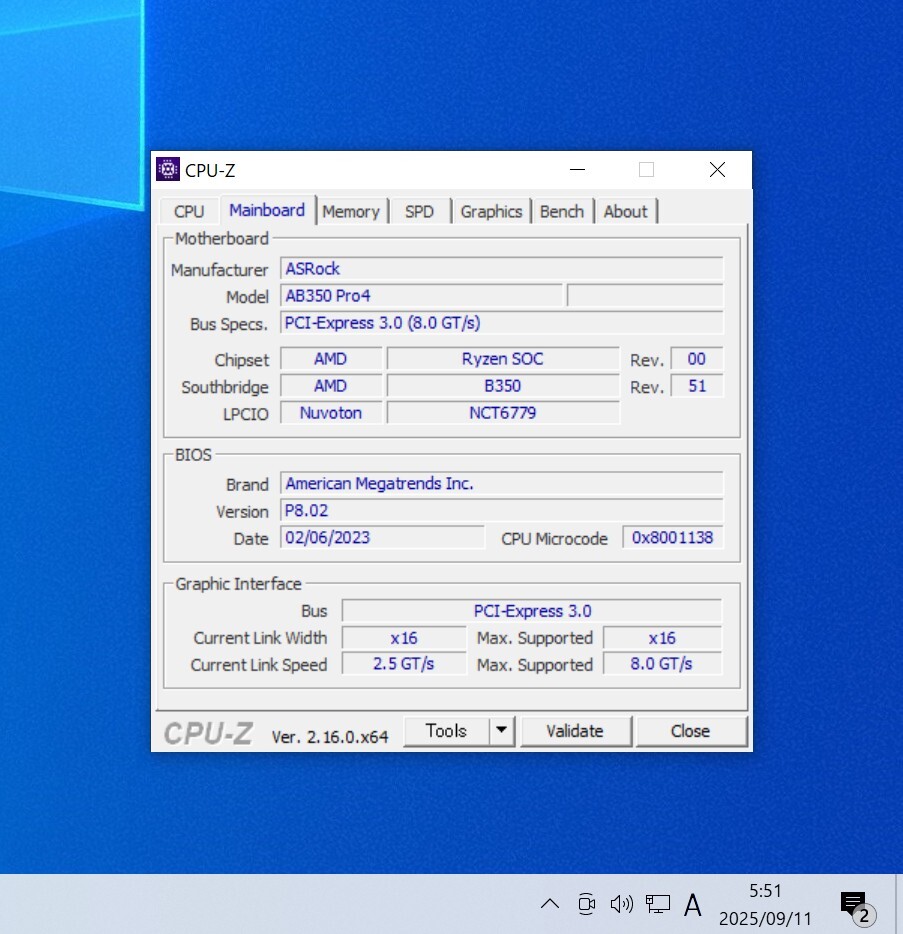The image size is (903, 934).
Task: Select the Mainboard tab
Action: click(x=267, y=210)
